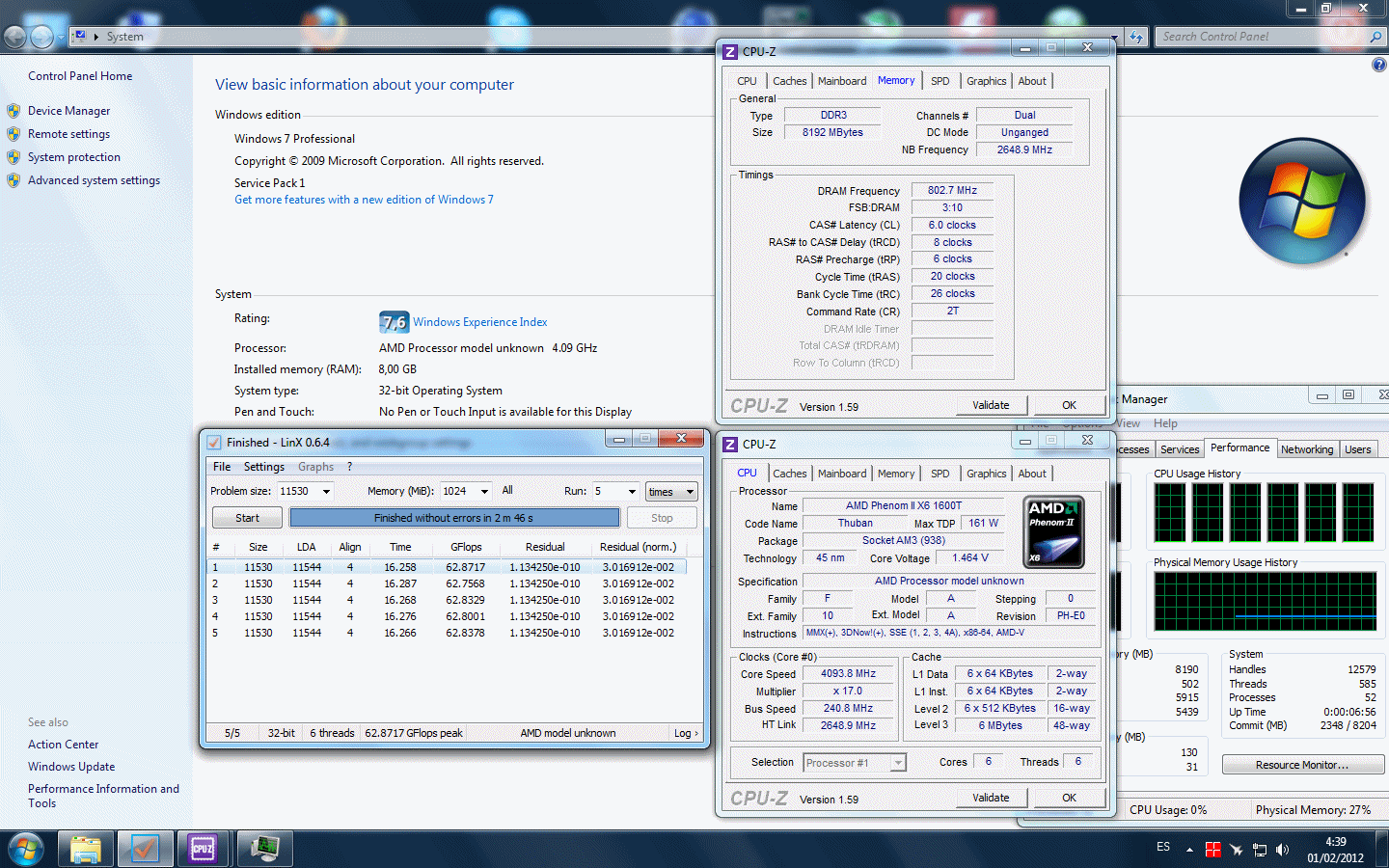The height and width of the screenshot is (868, 1389).
Task: Click the red tray application icon
Action: (x=1213, y=850)
